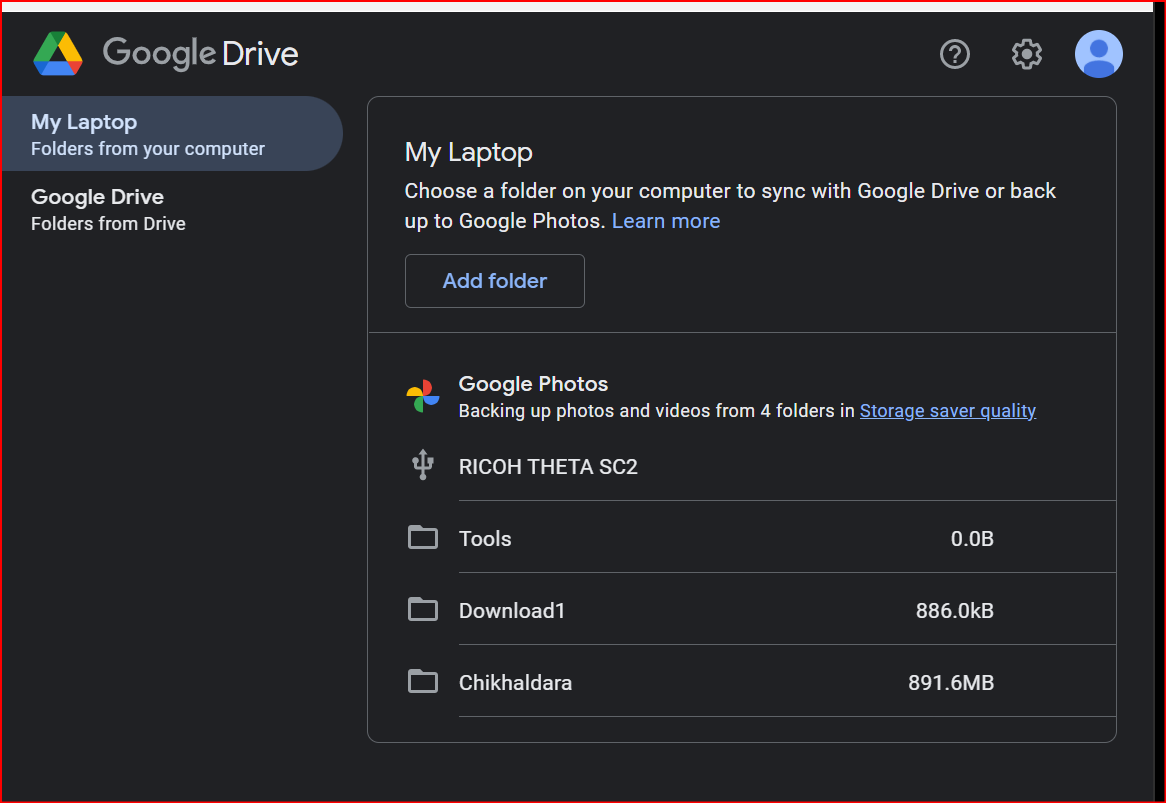Open the Chikhaldara folder entry
The height and width of the screenshot is (803, 1166).
pos(515,683)
